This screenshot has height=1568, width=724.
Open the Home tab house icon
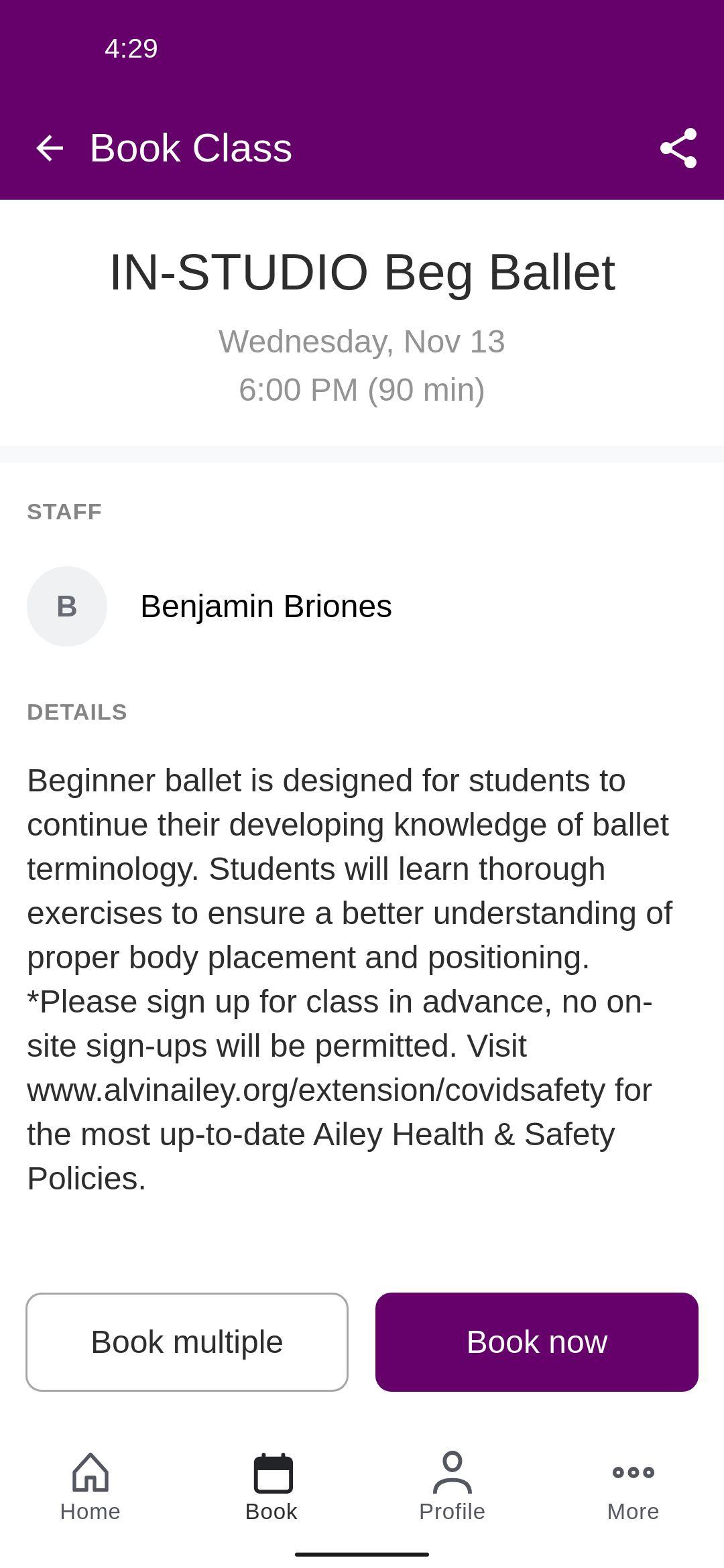click(x=90, y=1472)
